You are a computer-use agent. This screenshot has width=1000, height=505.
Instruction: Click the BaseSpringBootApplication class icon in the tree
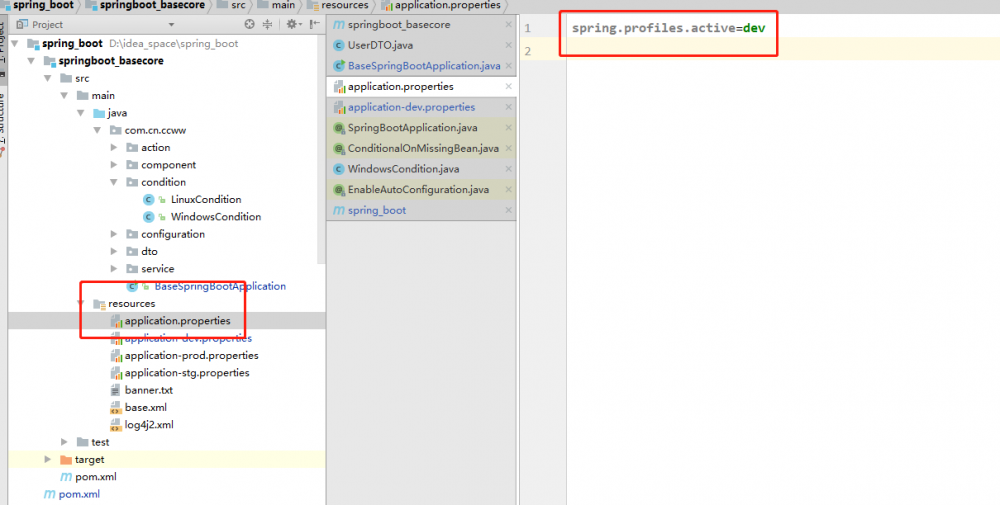[132, 286]
